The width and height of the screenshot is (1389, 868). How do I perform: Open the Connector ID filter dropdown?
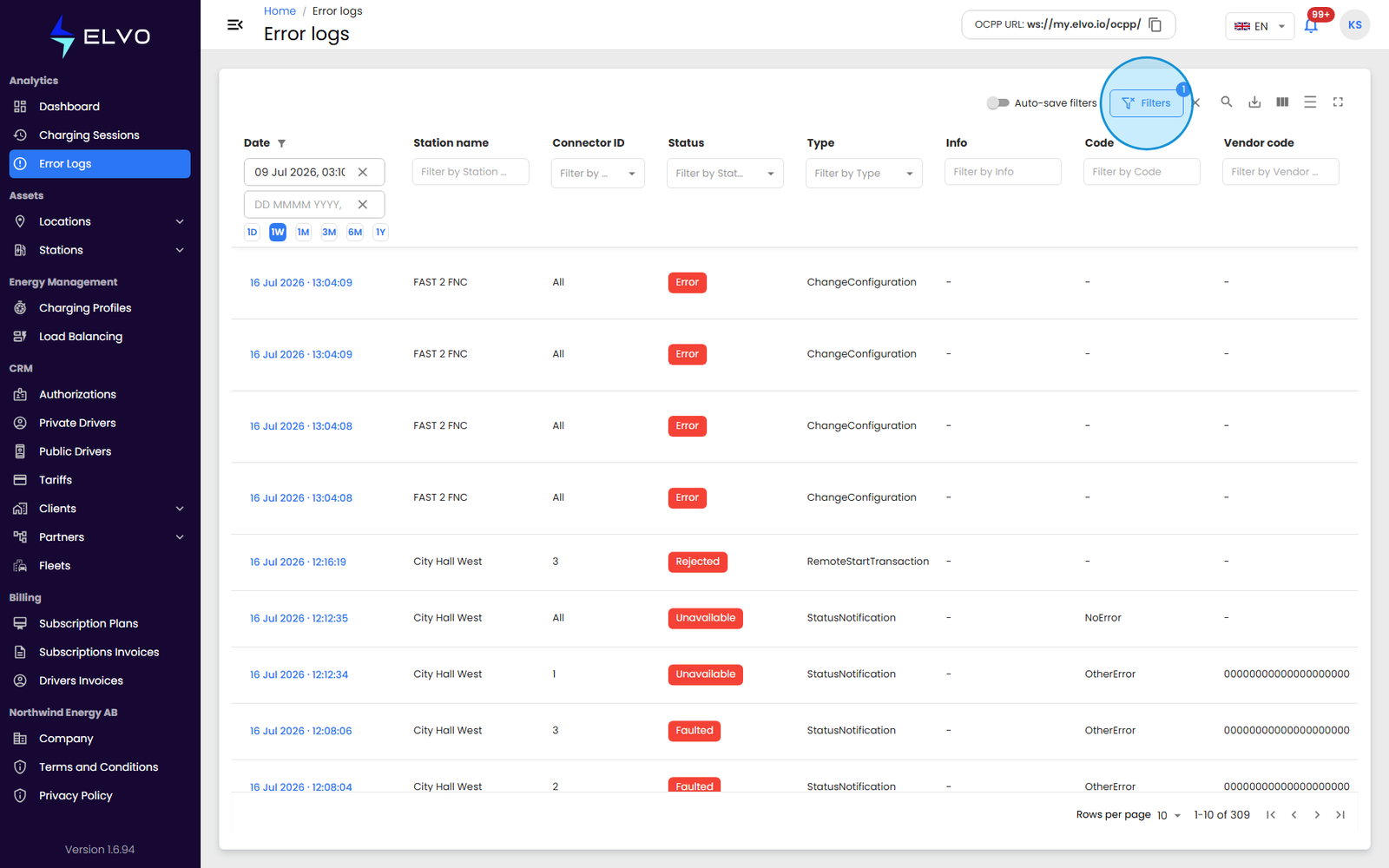(597, 173)
